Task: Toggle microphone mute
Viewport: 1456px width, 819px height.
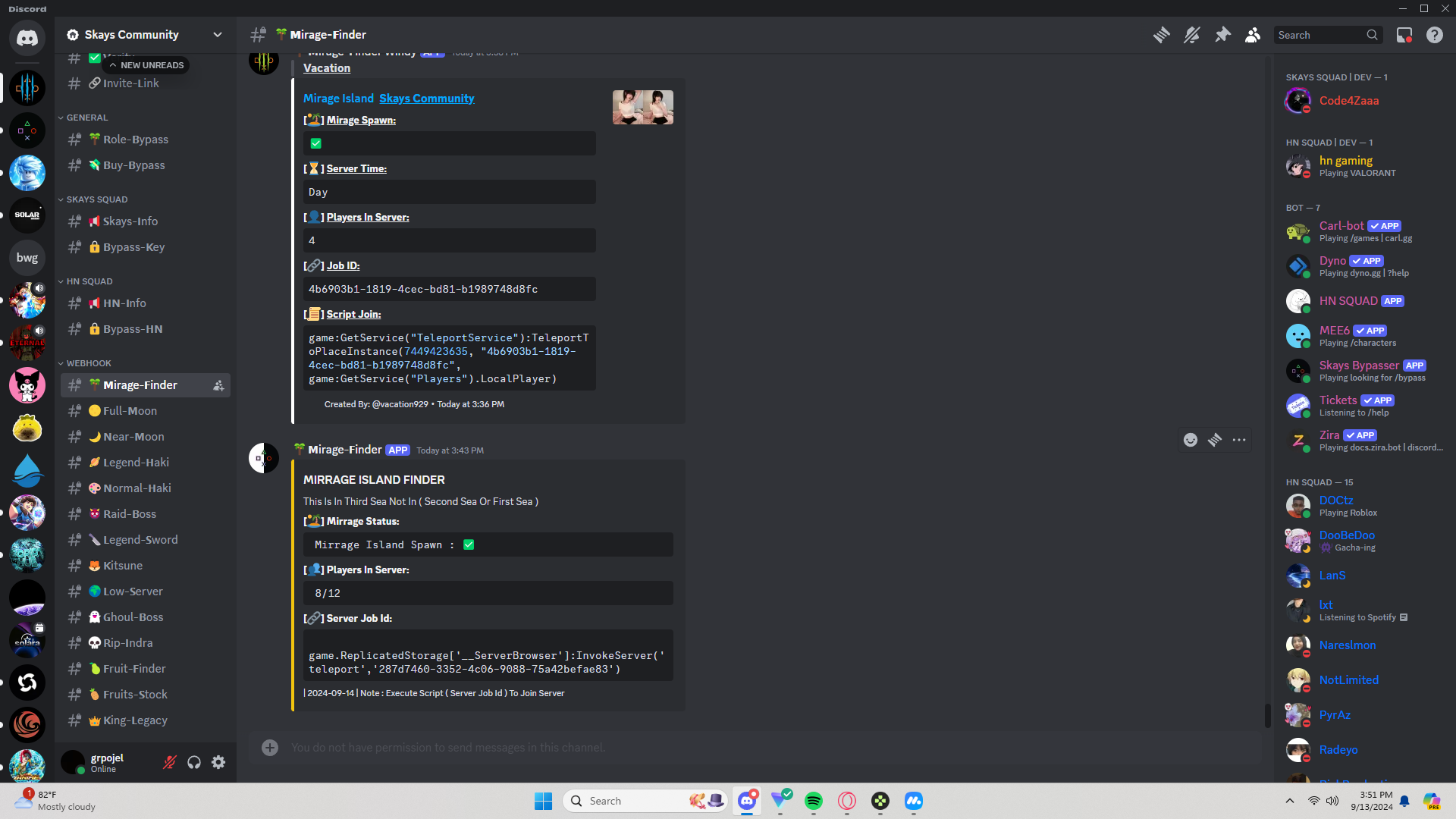Action: [x=170, y=762]
